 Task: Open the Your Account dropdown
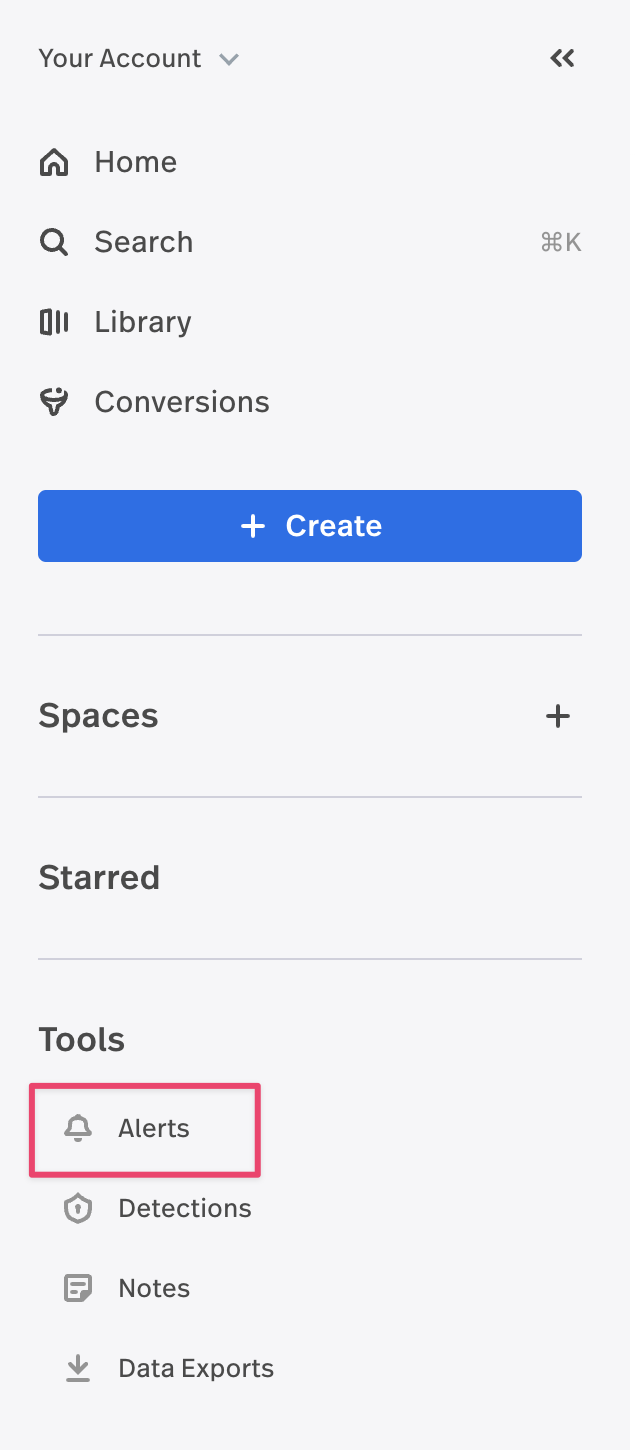click(x=120, y=58)
